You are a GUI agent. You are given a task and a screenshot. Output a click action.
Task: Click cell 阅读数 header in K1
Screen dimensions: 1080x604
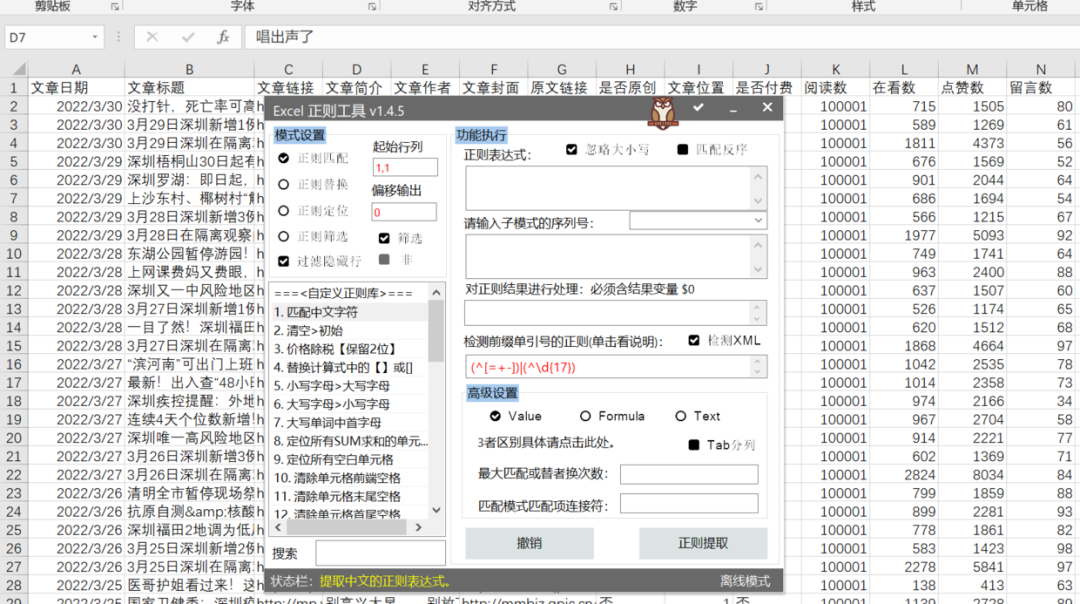[x=835, y=88]
